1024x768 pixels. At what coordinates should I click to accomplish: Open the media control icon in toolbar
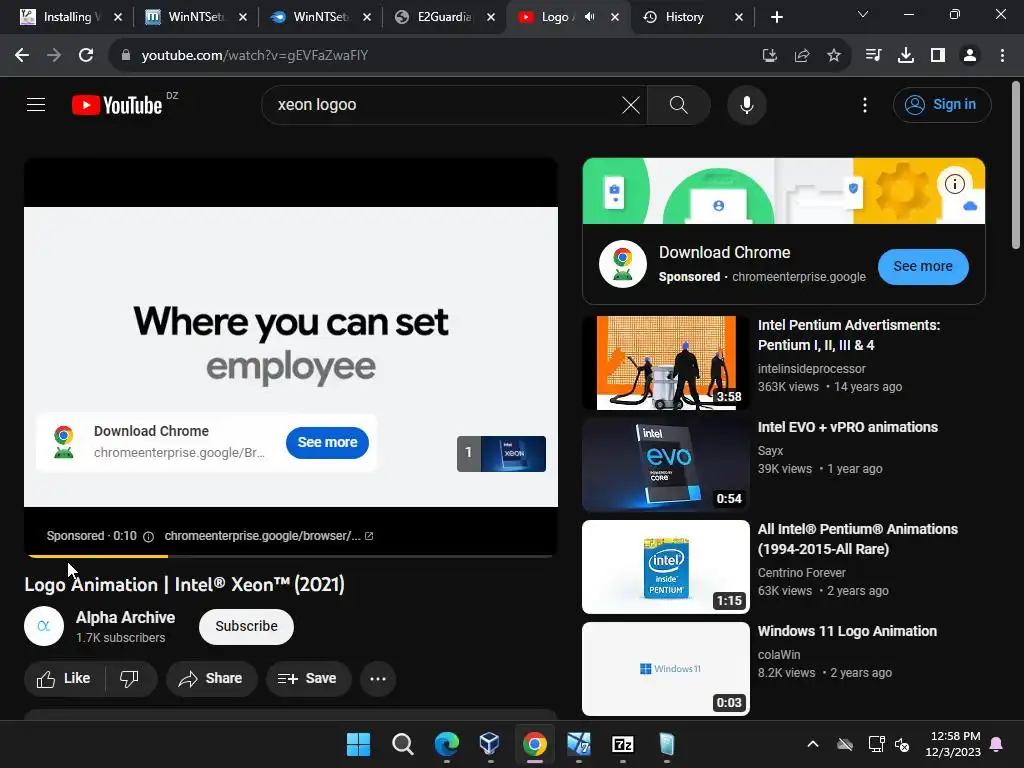873,56
